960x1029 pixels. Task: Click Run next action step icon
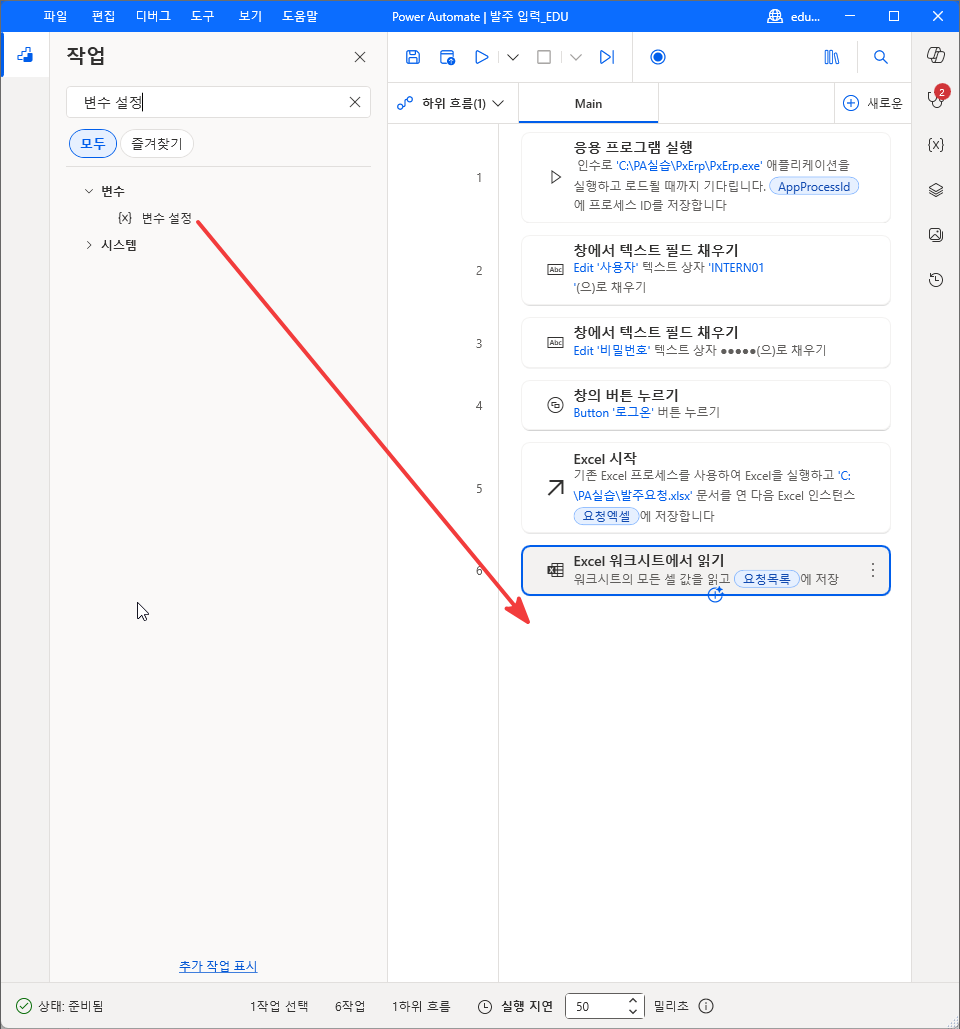[607, 57]
